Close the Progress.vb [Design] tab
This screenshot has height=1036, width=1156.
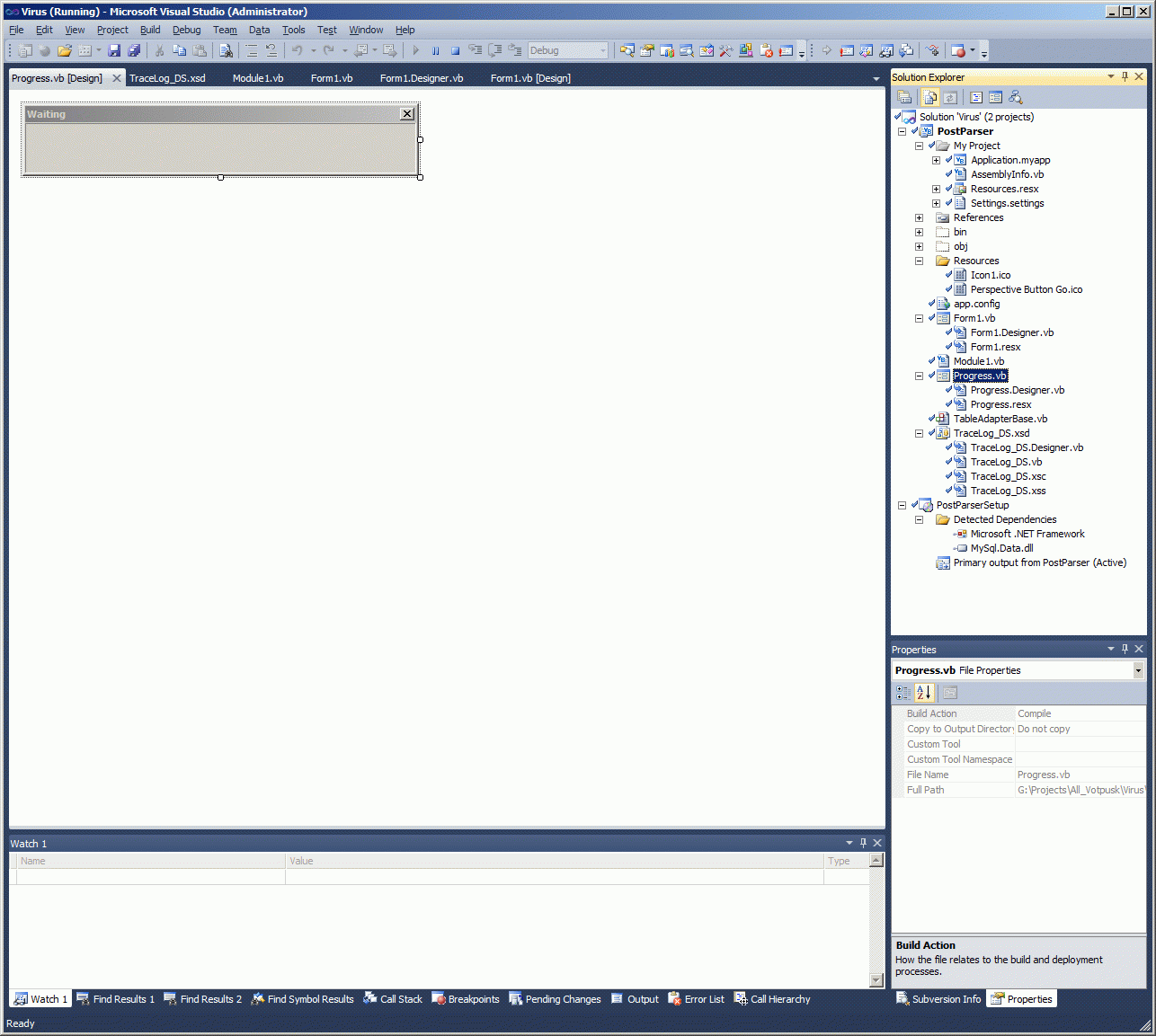(116, 78)
